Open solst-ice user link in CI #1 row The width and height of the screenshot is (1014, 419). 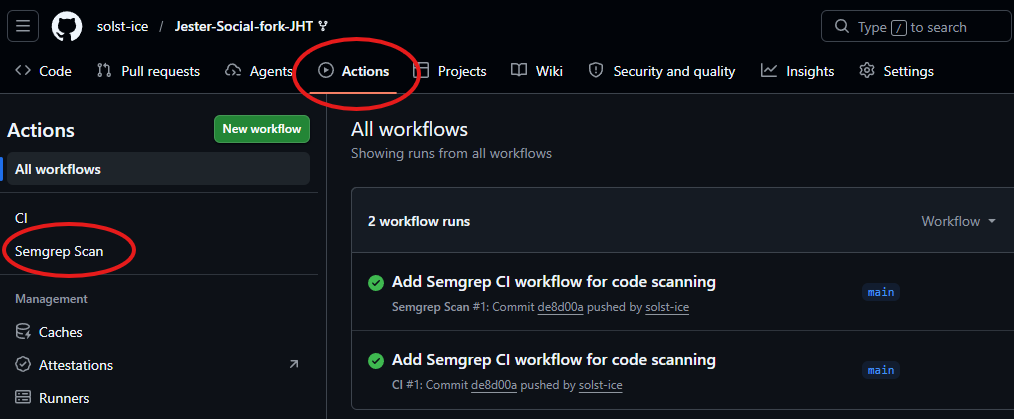click(x=601, y=385)
